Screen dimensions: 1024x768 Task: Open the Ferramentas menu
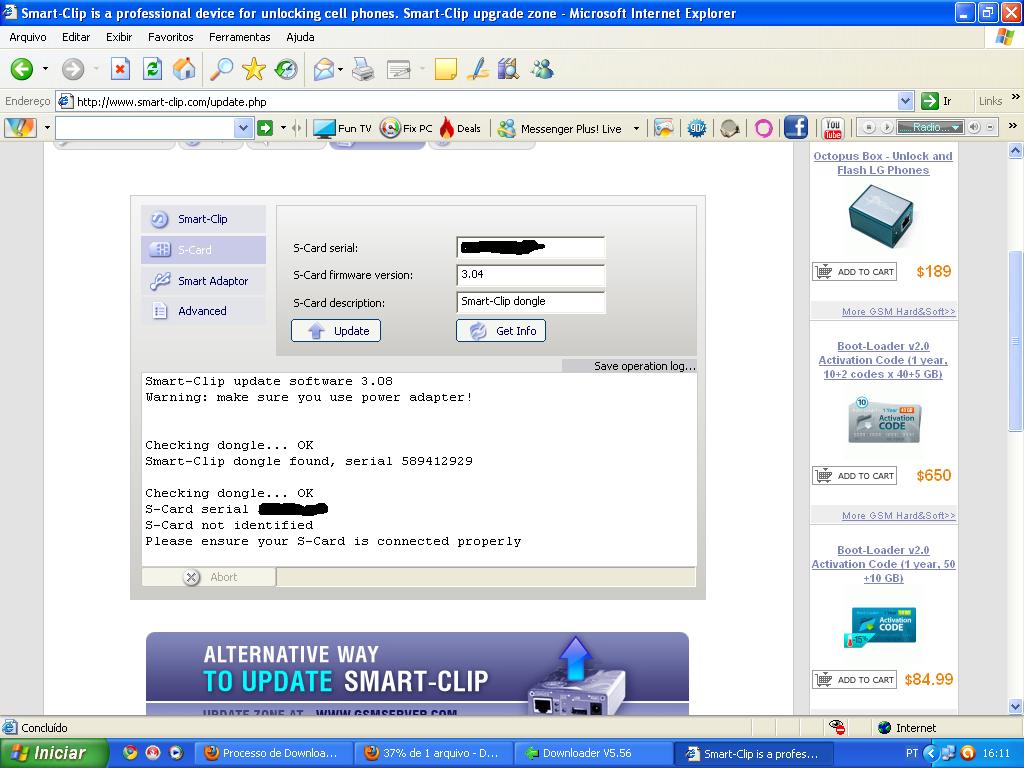239,37
